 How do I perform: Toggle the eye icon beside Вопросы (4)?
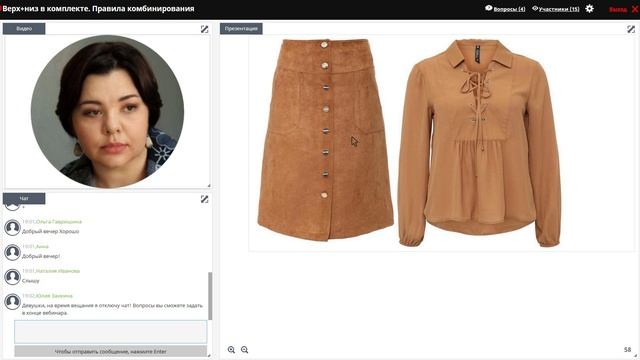(489, 8)
